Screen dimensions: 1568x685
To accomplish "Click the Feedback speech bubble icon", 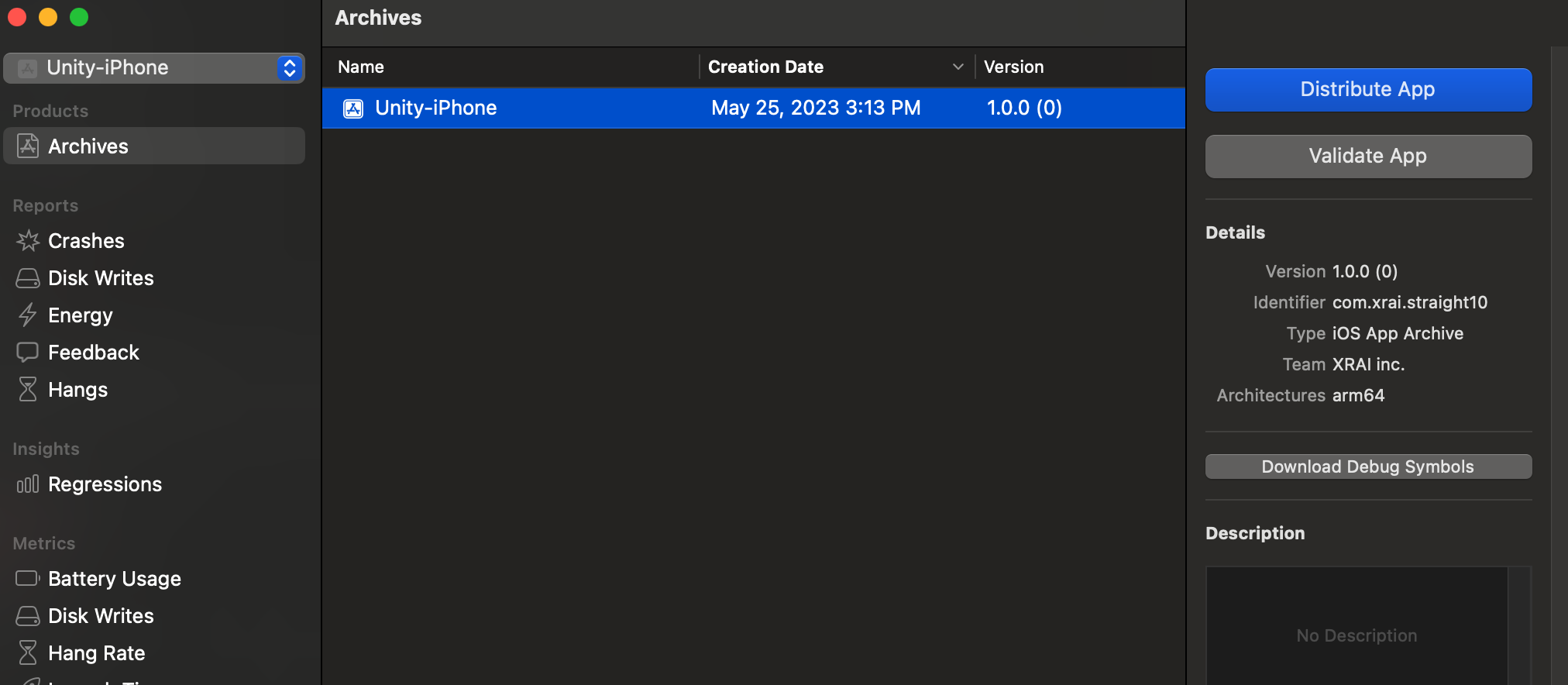I will [28, 353].
